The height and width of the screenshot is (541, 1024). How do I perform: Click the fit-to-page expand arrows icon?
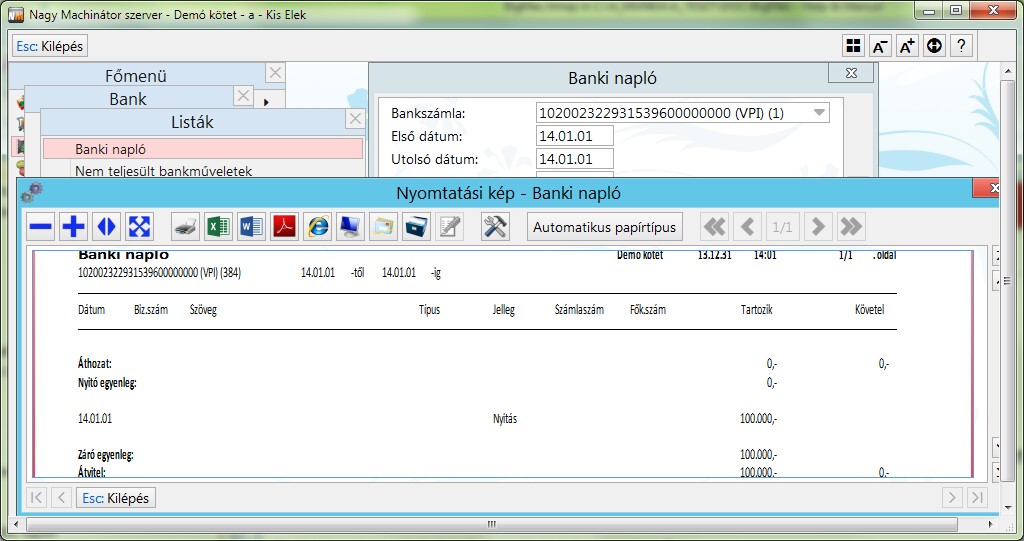(139, 227)
